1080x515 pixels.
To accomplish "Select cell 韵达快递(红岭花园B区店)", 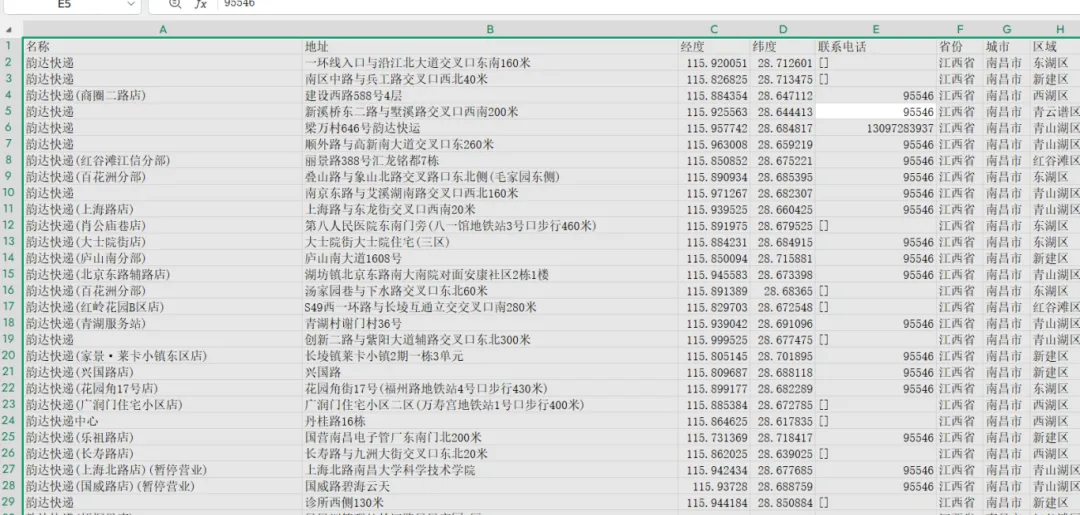I will click(163, 307).
